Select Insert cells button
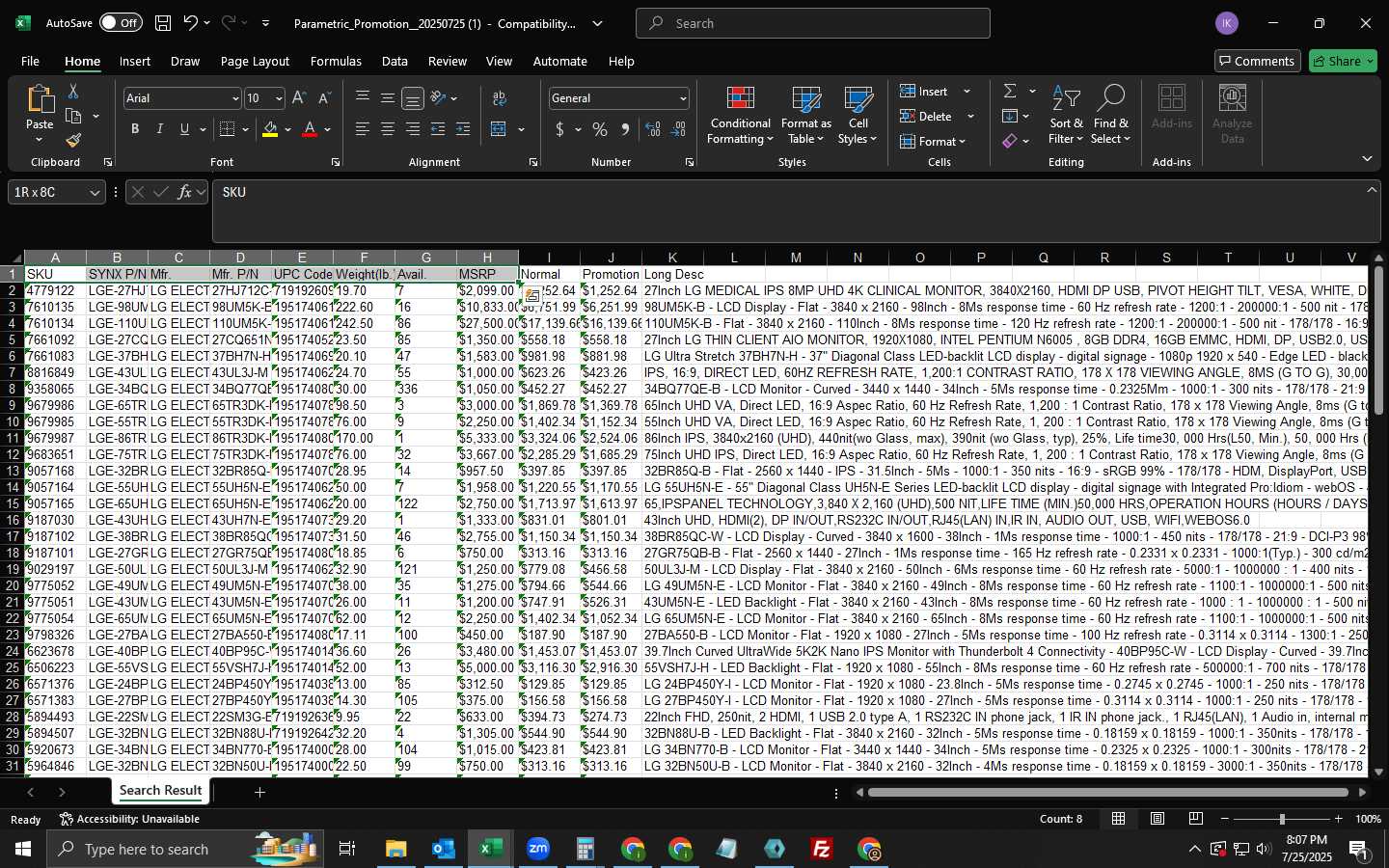Image resolution: width=1389 pixels, height=868 pixels. (x=924, y=92)
